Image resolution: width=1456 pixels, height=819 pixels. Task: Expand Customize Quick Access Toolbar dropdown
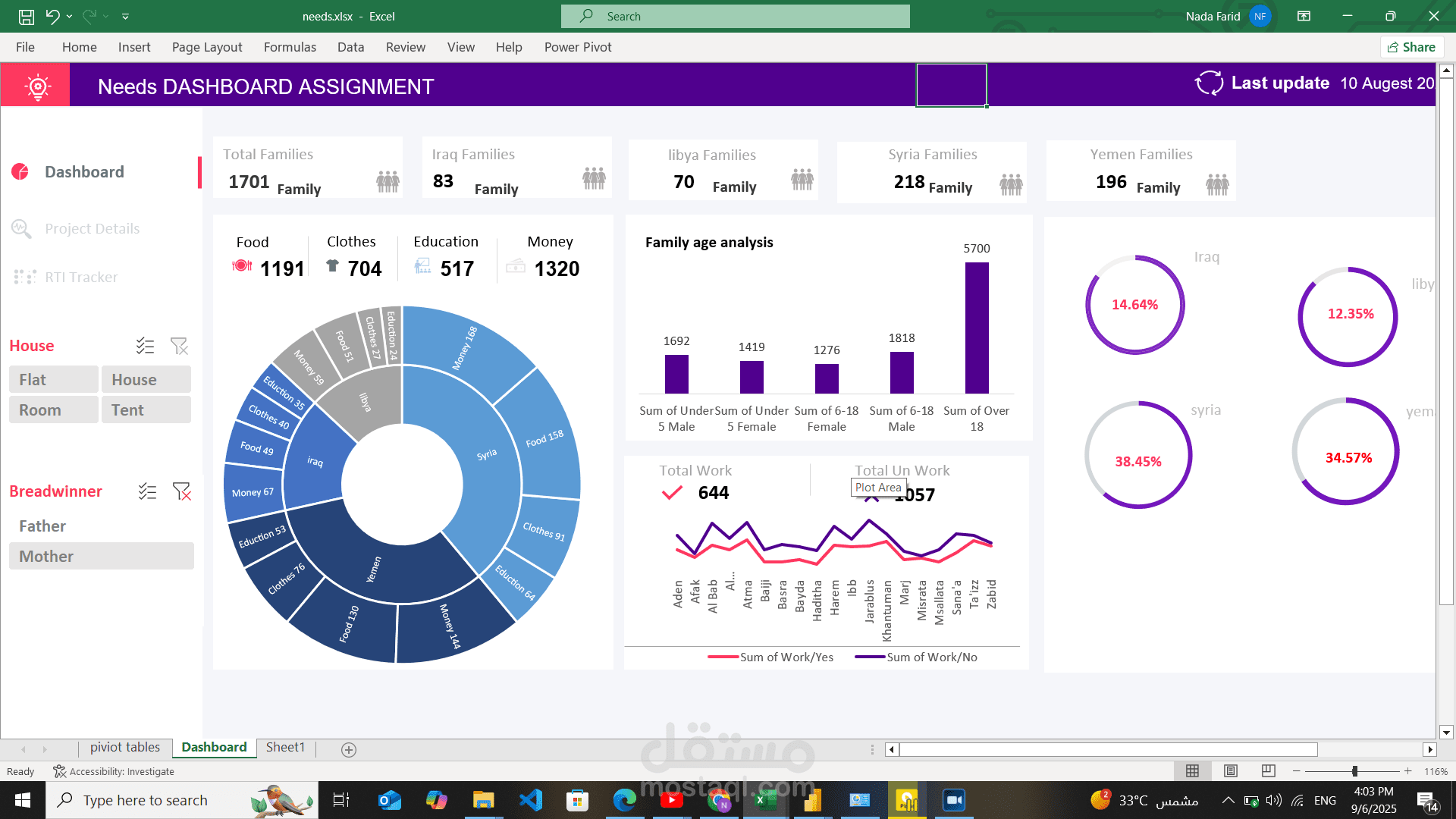point(125,16)
